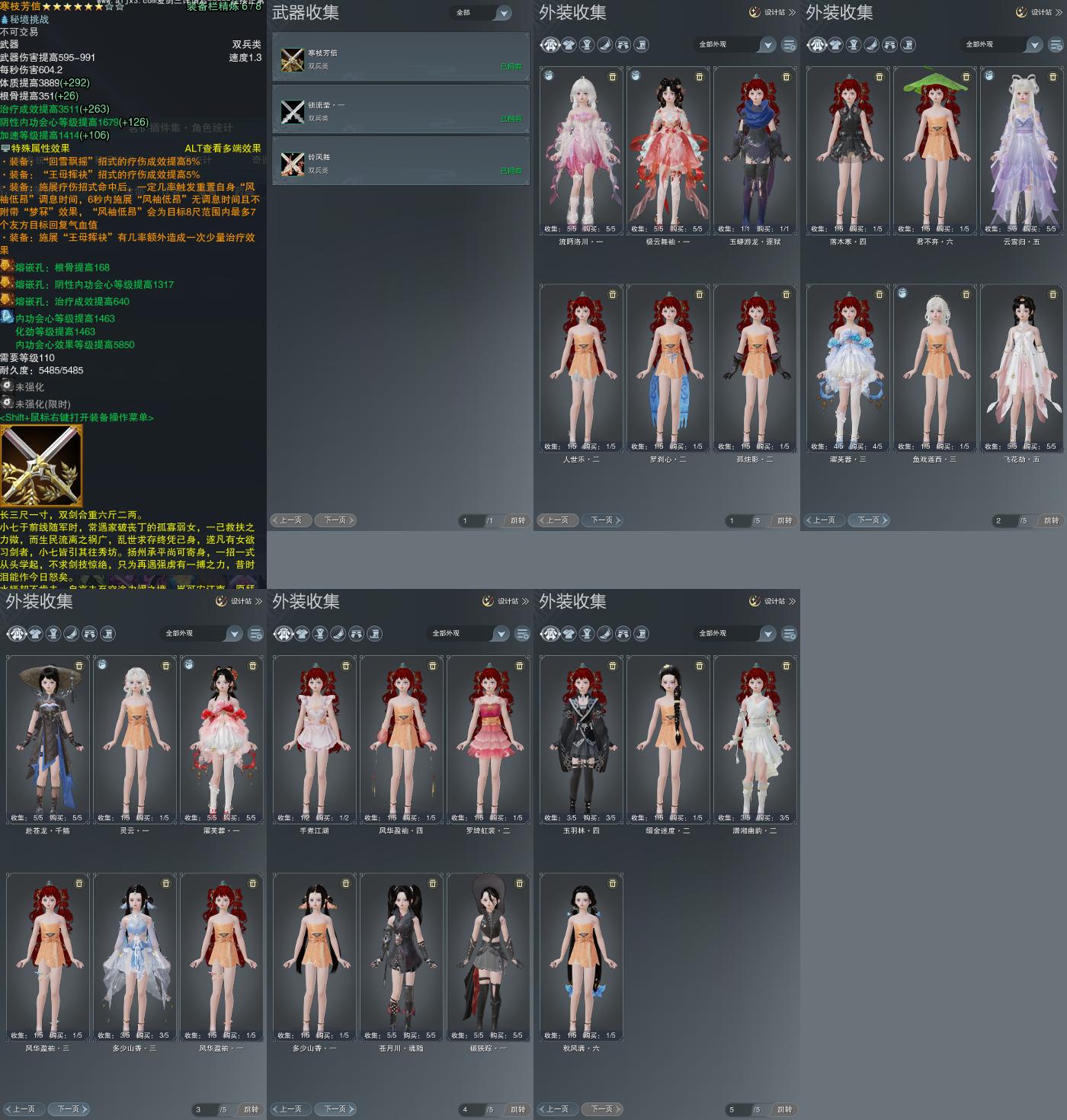Focus the weapon collection page number field
The height and width of the screenshot is (1120, 1067).
click(x=471, y=521)
